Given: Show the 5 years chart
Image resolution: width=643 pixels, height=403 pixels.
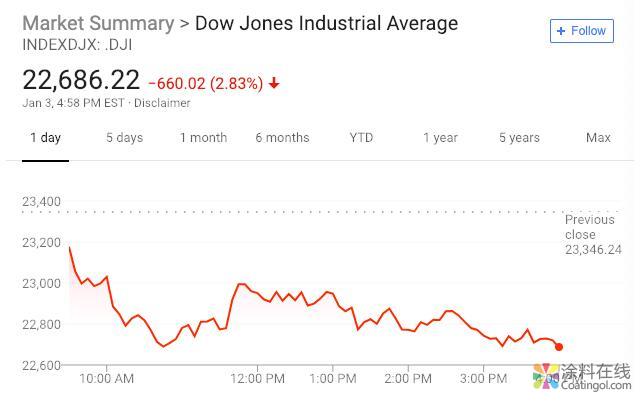Looking at the screenshot, I should 519,138.
